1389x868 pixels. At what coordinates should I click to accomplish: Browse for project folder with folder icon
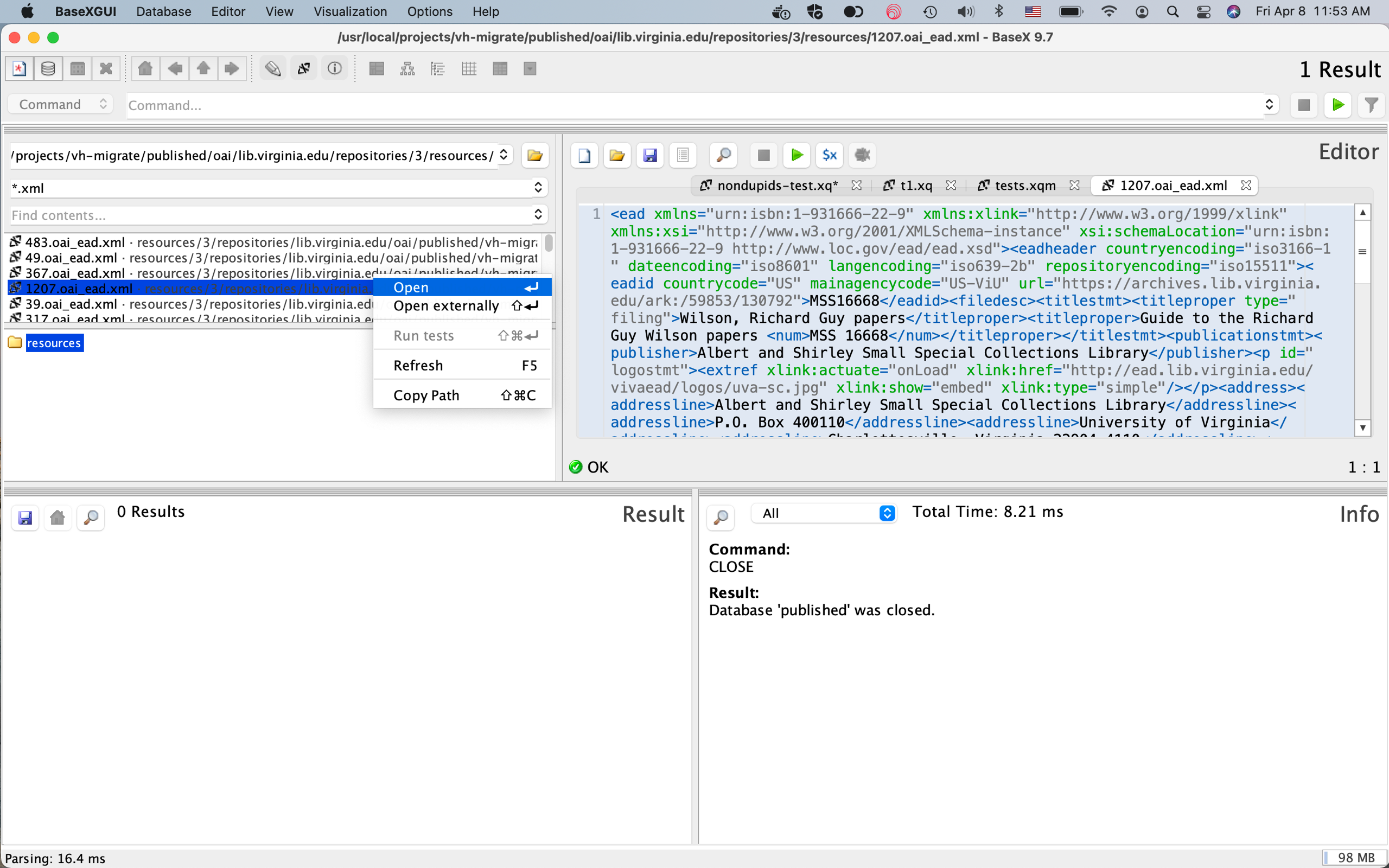pos(535,156)
